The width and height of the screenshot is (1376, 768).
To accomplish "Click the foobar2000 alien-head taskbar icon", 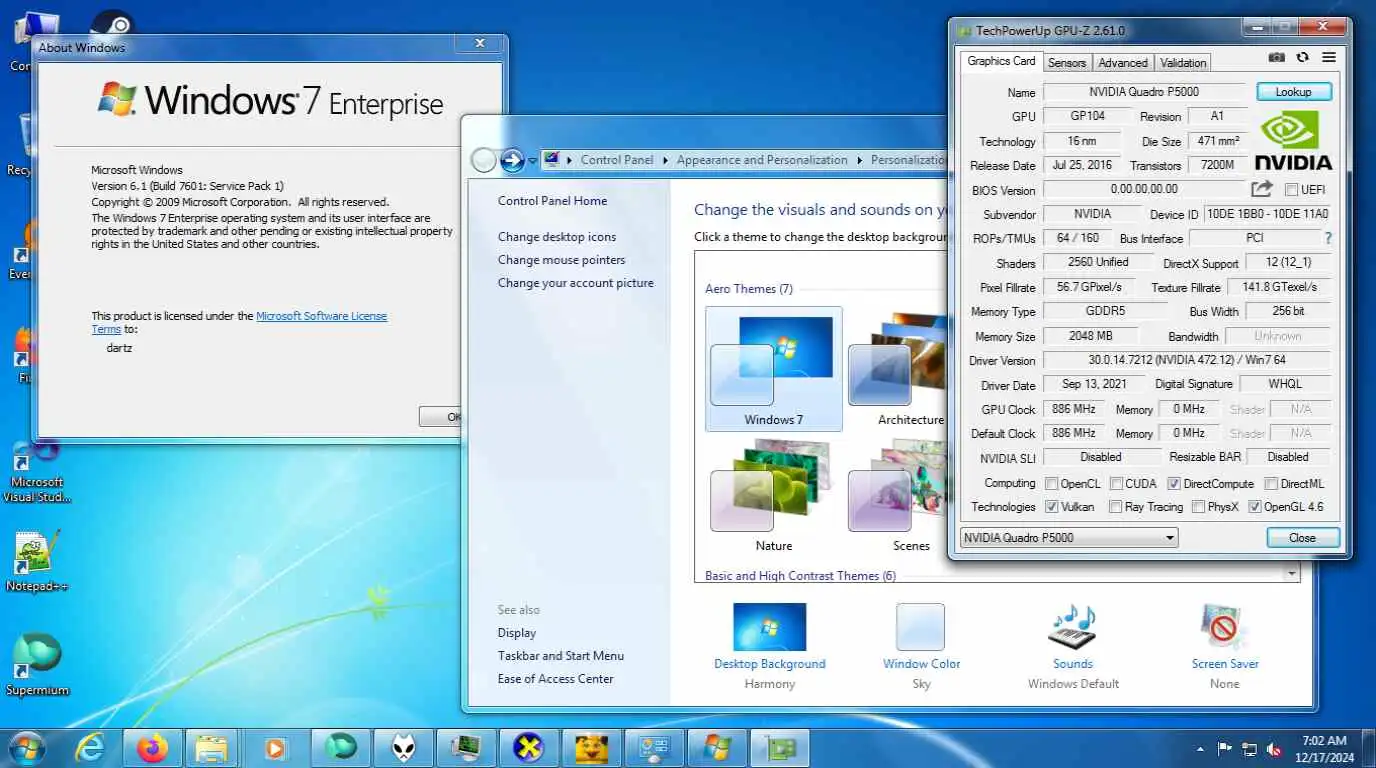I will [x=404, y=748].
